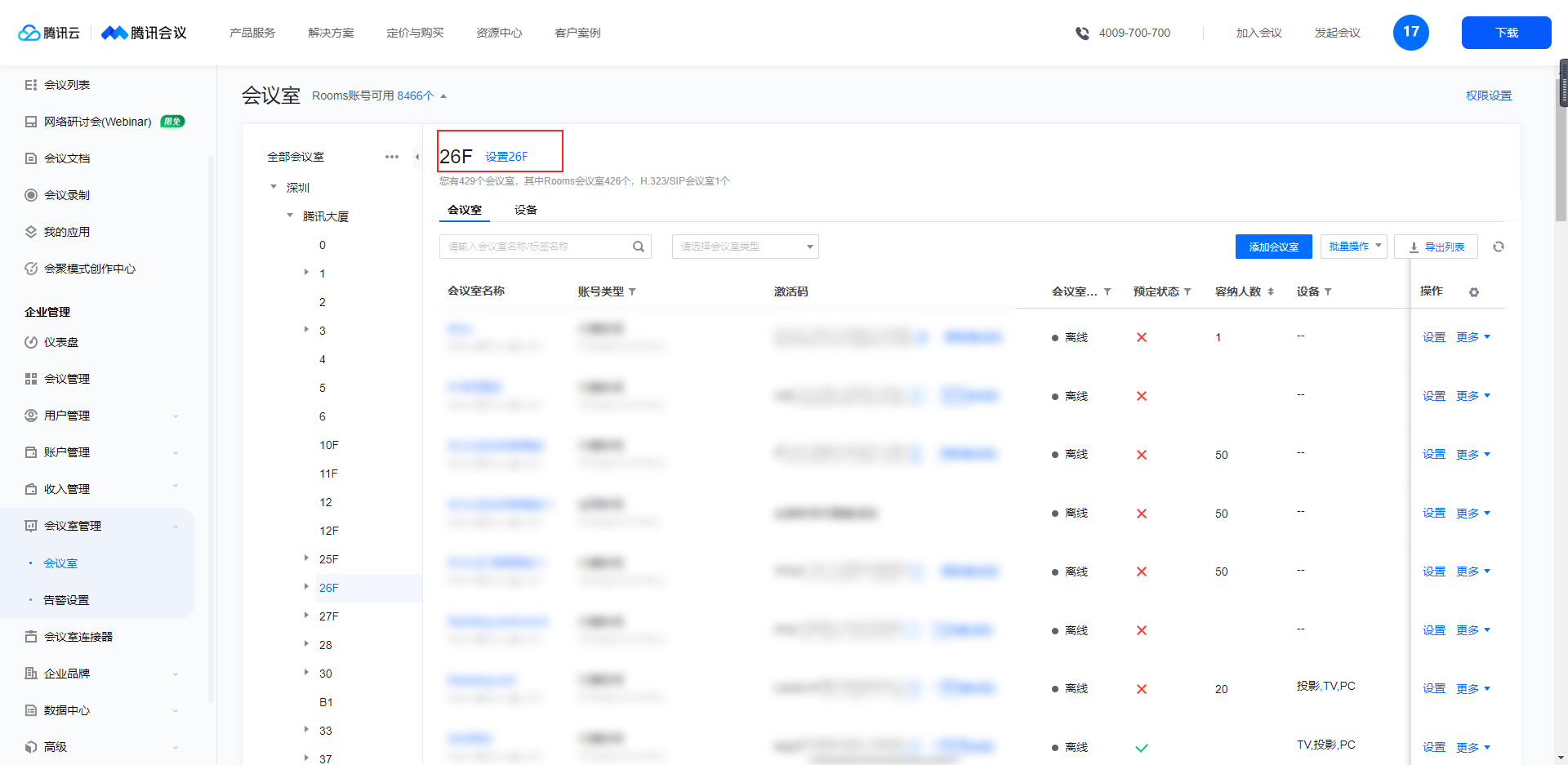1568x765 pixels.
Task: Filter by 设备 column funnel
Action: 1328,292
